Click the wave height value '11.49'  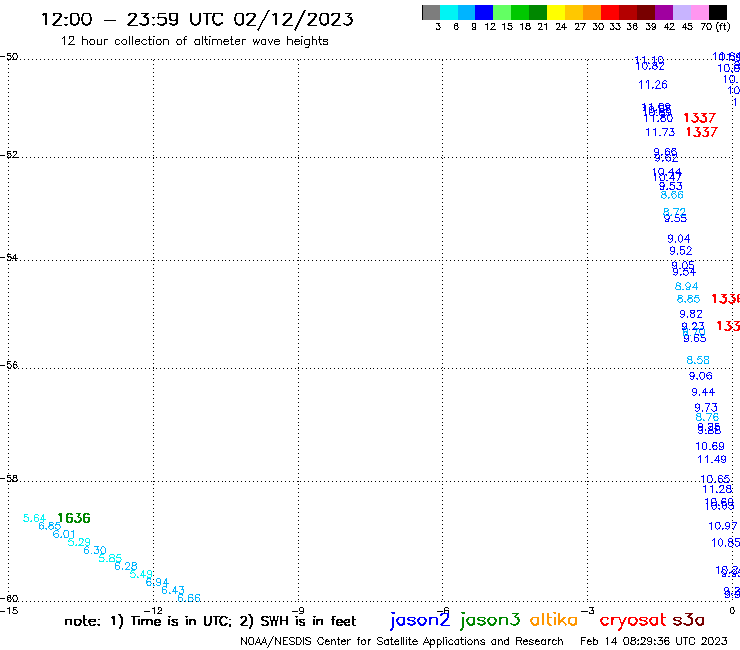[712, 459]
